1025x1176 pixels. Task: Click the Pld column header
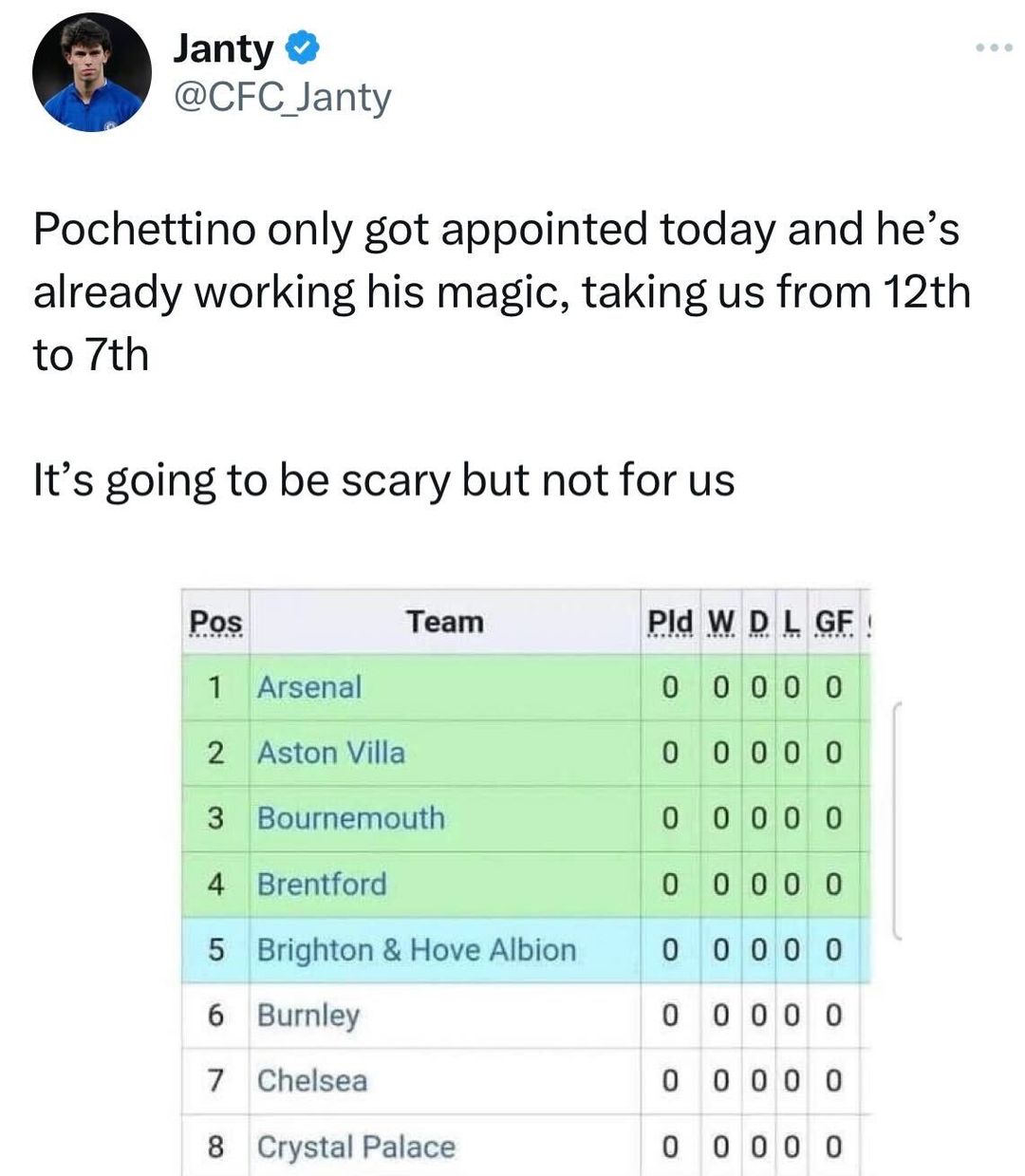pos(669,622)
